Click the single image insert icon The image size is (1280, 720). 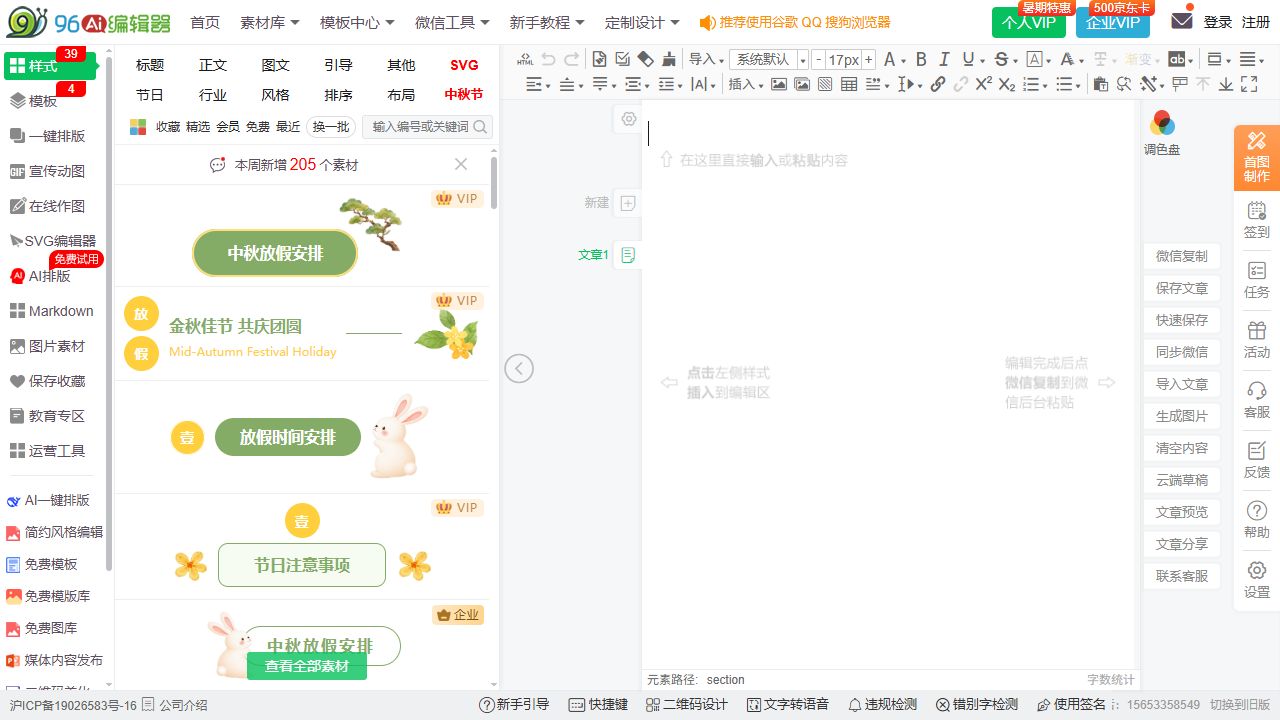coord(779,84)
